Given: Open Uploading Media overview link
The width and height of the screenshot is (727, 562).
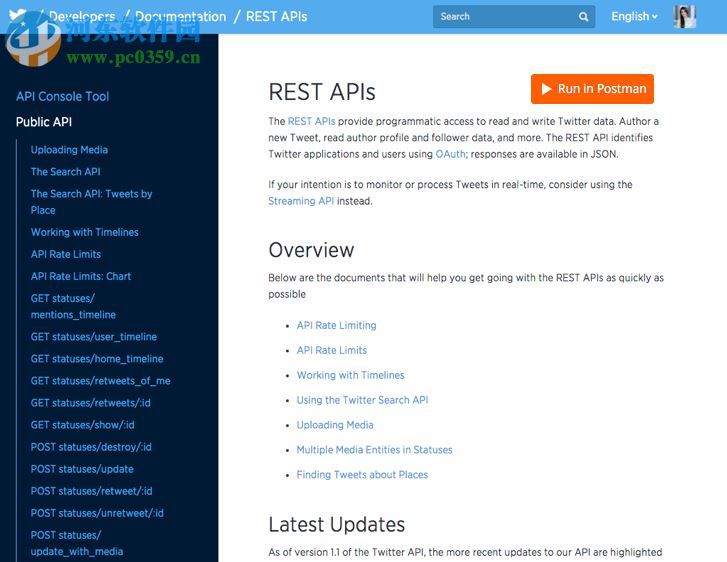Looking at the screenshot, I should [x=335, y=425].
